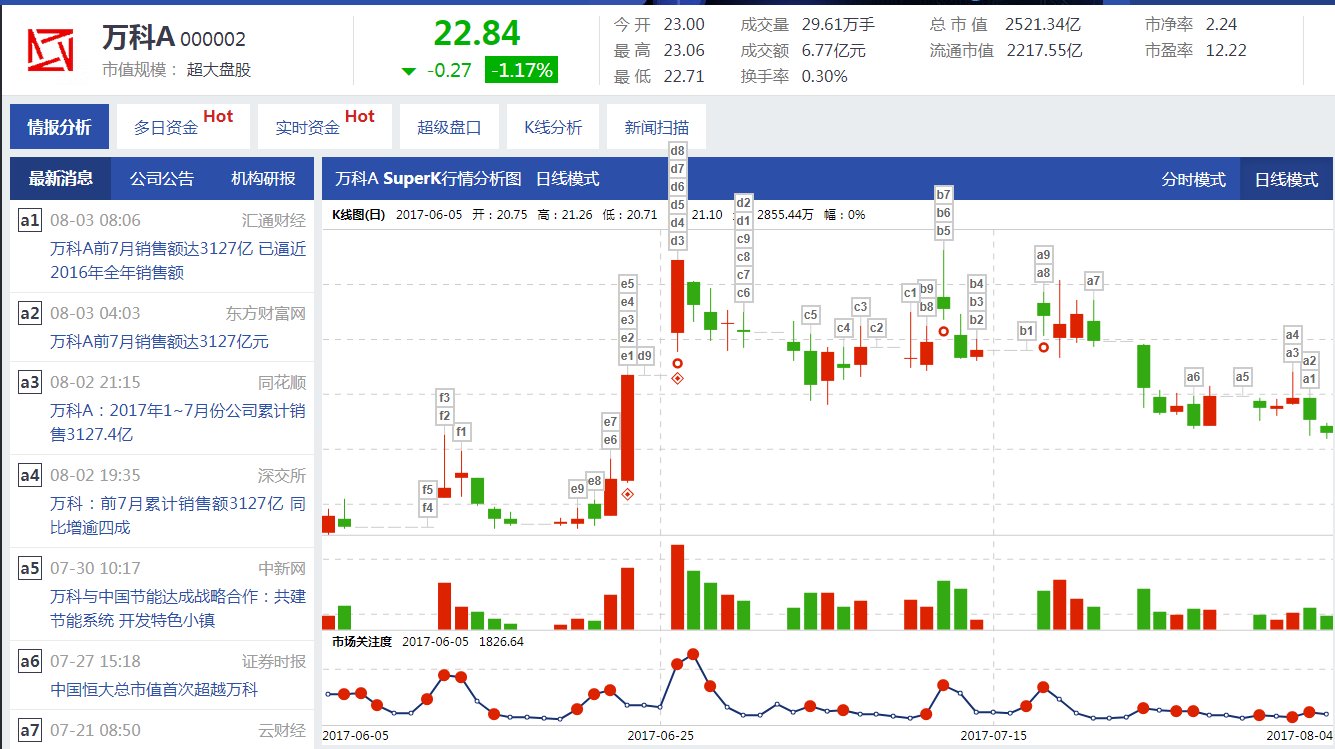Screen dimensions: 1335x749
Task: Open news article 中国恒大总市值首次超越万科
Action: [154, 689]
